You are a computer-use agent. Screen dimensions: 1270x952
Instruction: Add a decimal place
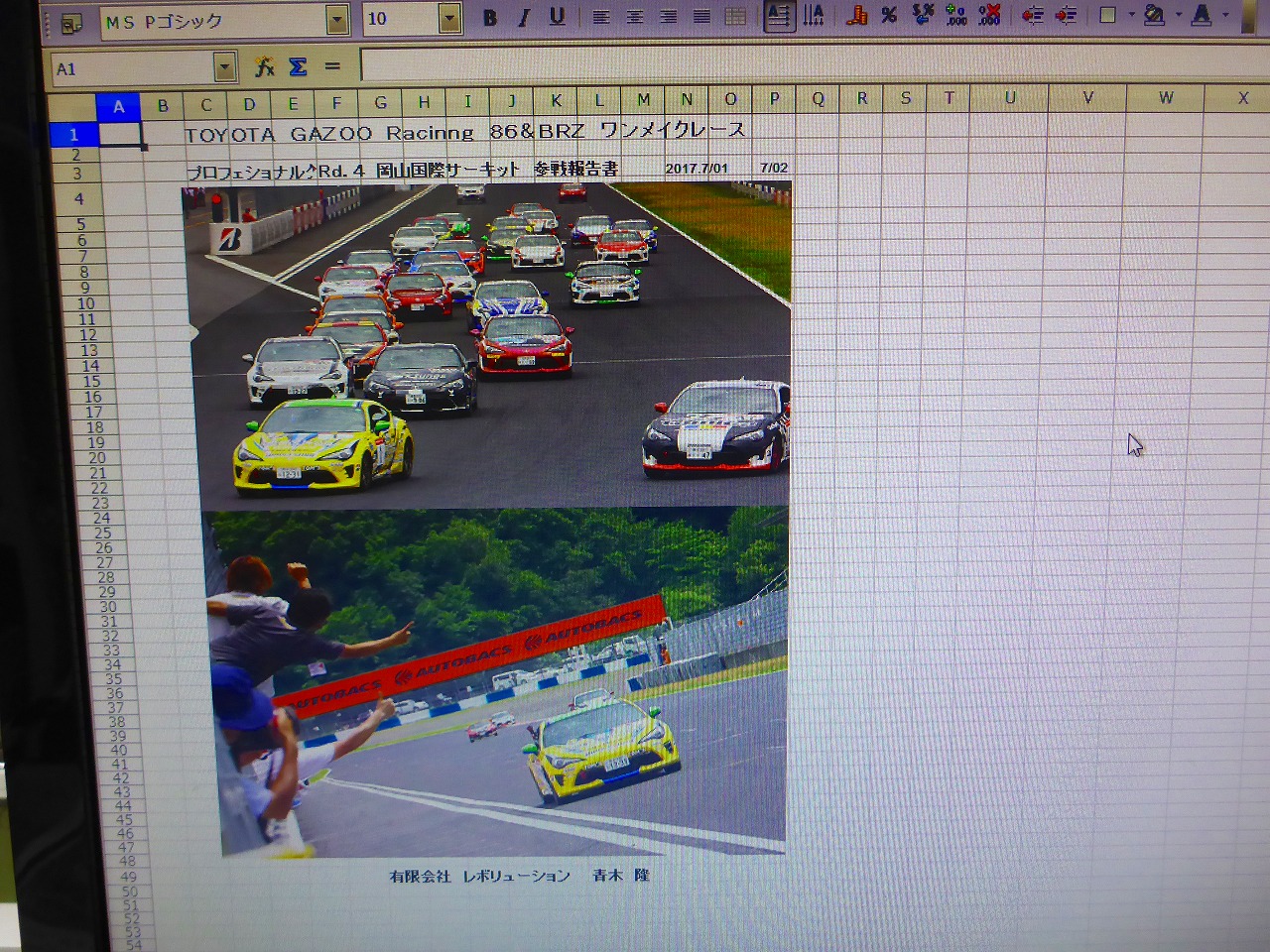coord(956,15)
